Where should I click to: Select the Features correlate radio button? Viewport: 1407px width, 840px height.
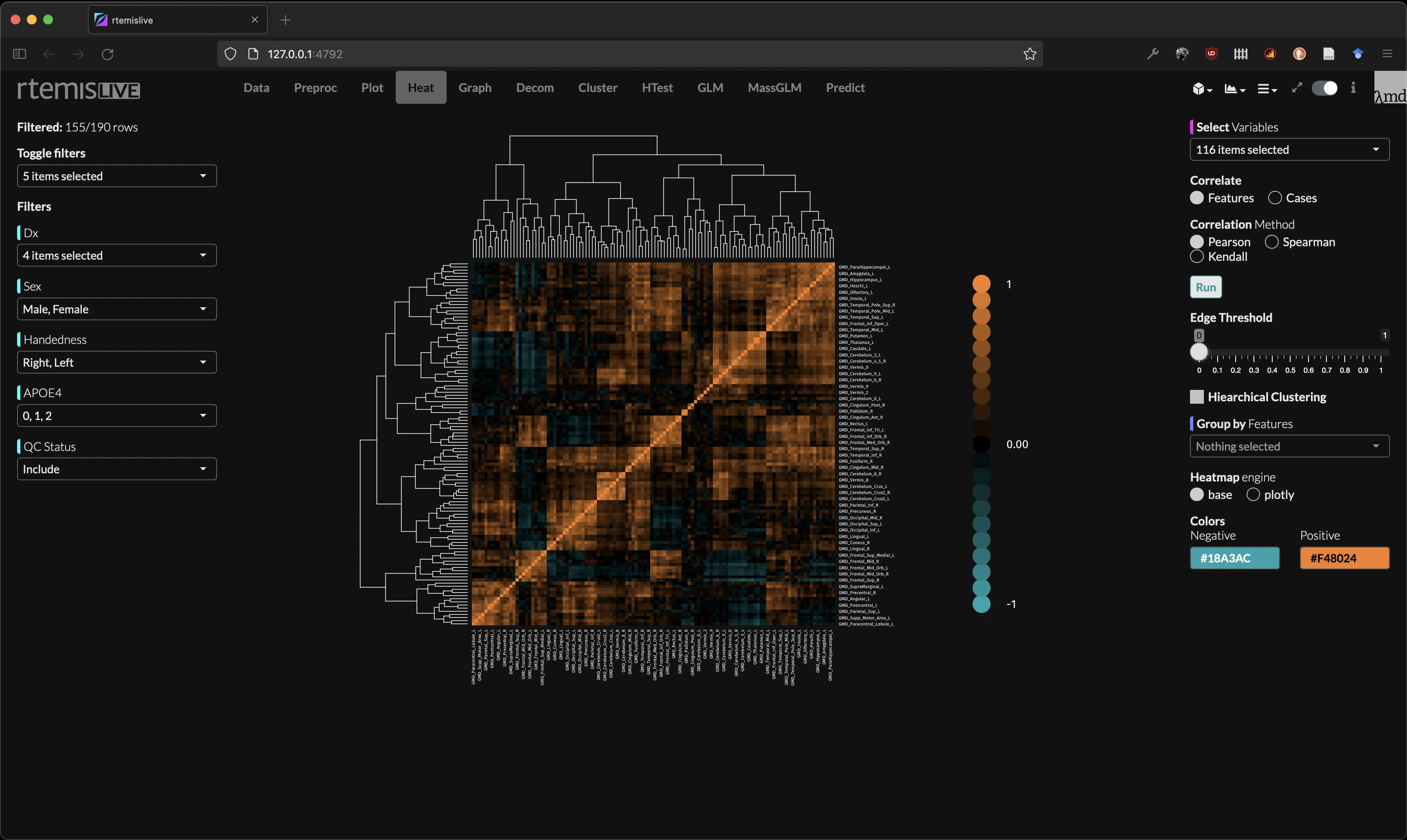pyautogui.click(x=1197, y=197)
